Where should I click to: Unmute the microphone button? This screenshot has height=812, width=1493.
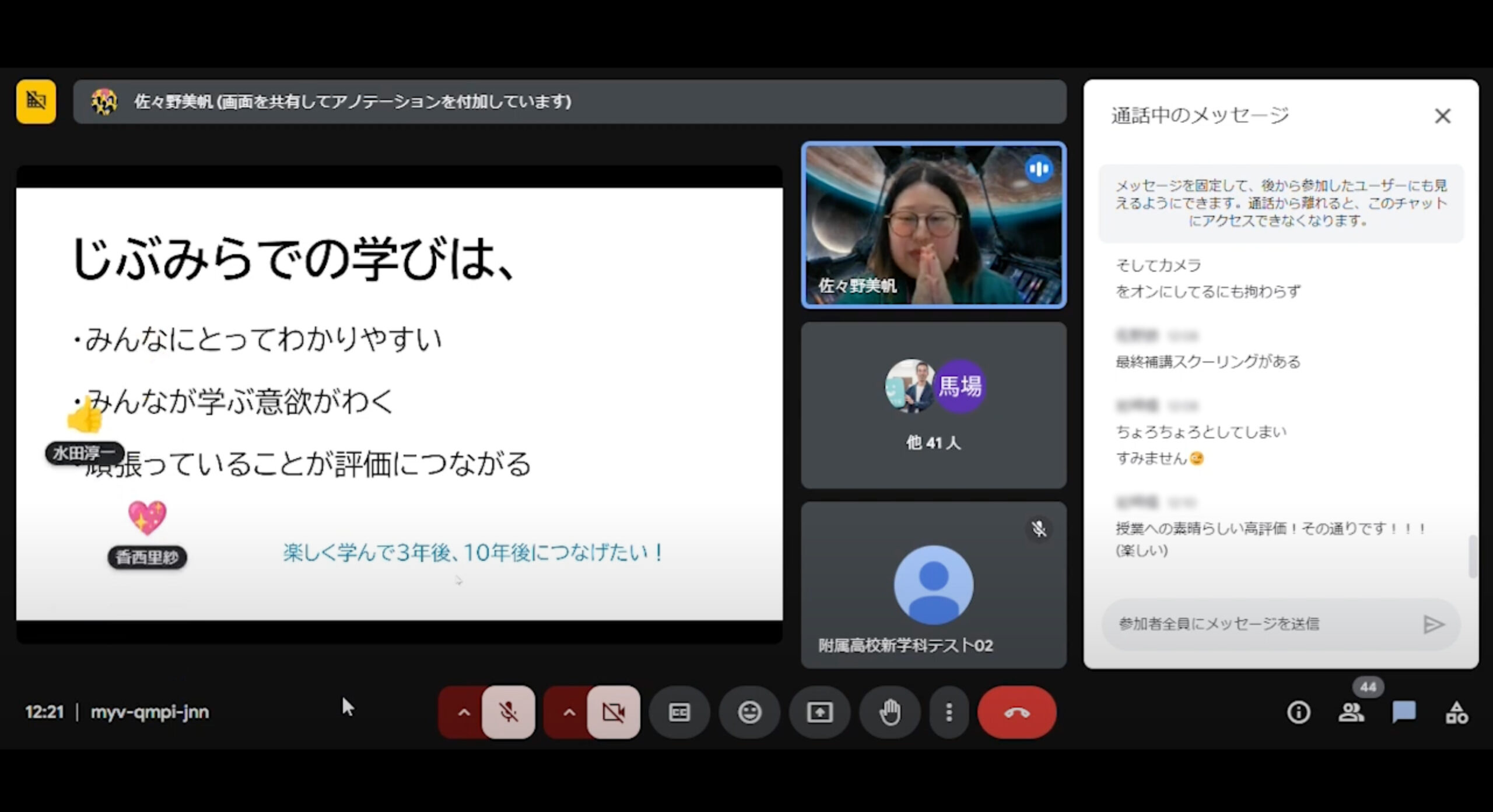coord(508,712)
